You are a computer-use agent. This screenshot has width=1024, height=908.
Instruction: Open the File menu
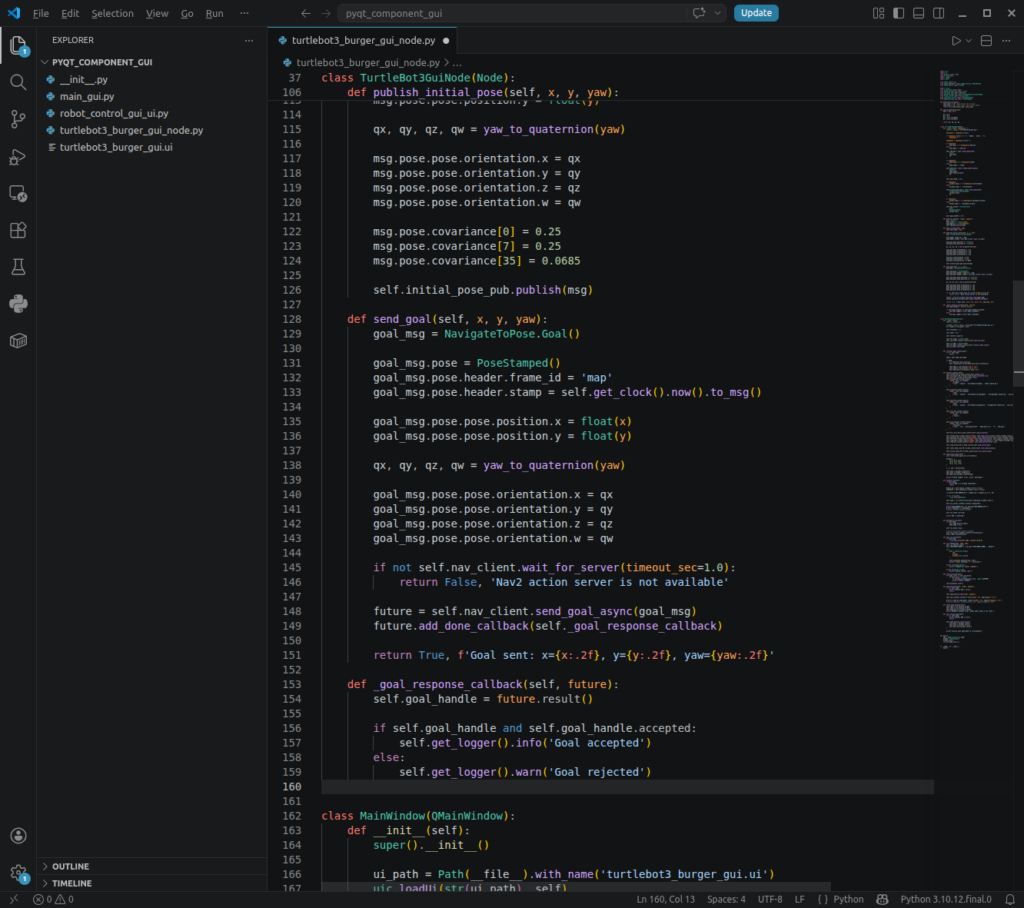tap(40, 13)
